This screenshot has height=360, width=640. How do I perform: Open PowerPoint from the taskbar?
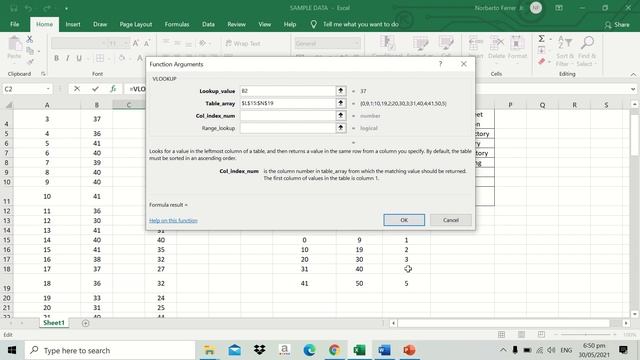[x=409, y=350]
